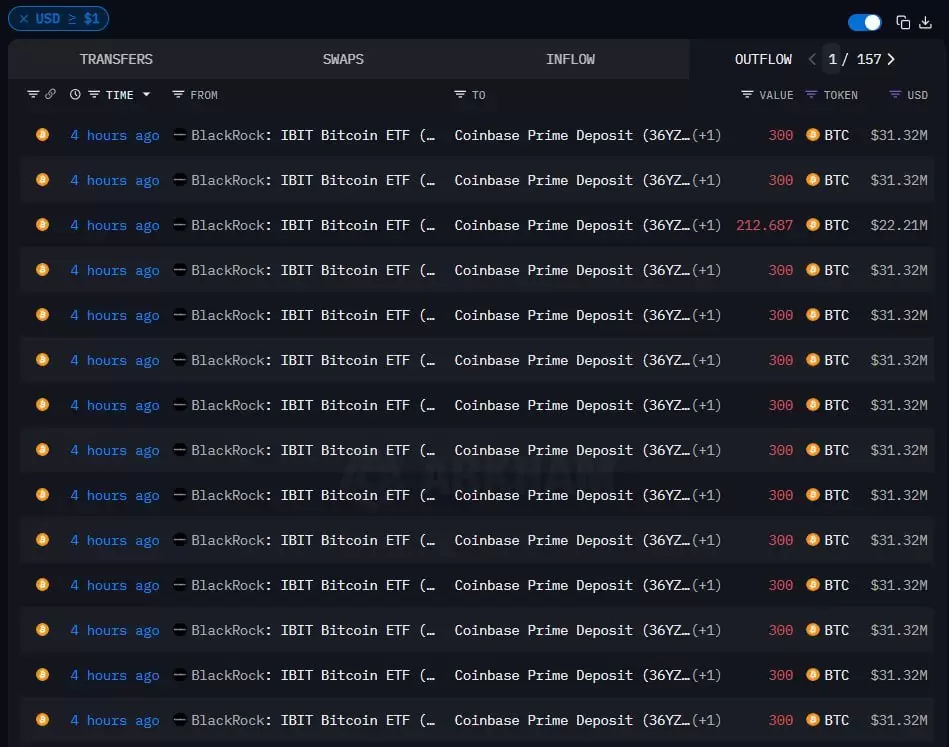Select the OUTFLOW tab

(x=763, y=59)
